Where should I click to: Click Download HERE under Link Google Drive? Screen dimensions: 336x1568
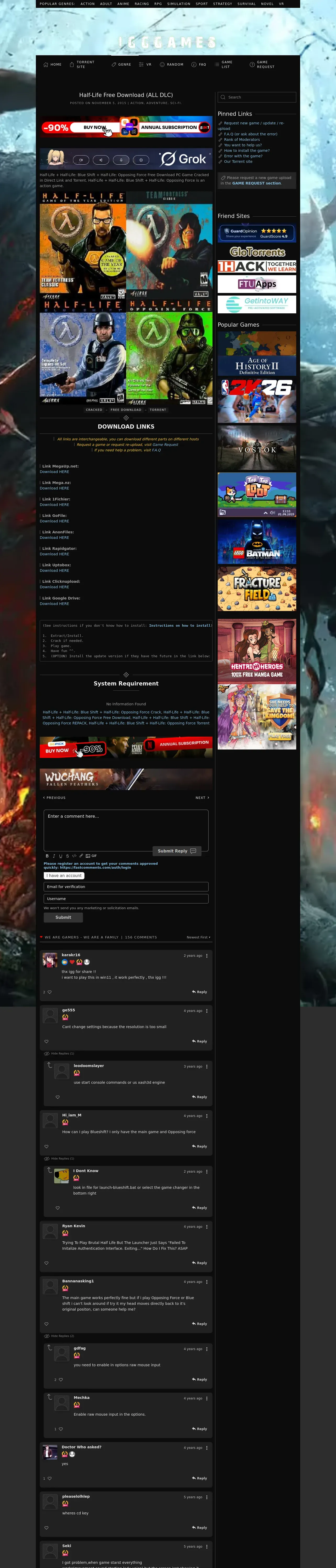54,604
